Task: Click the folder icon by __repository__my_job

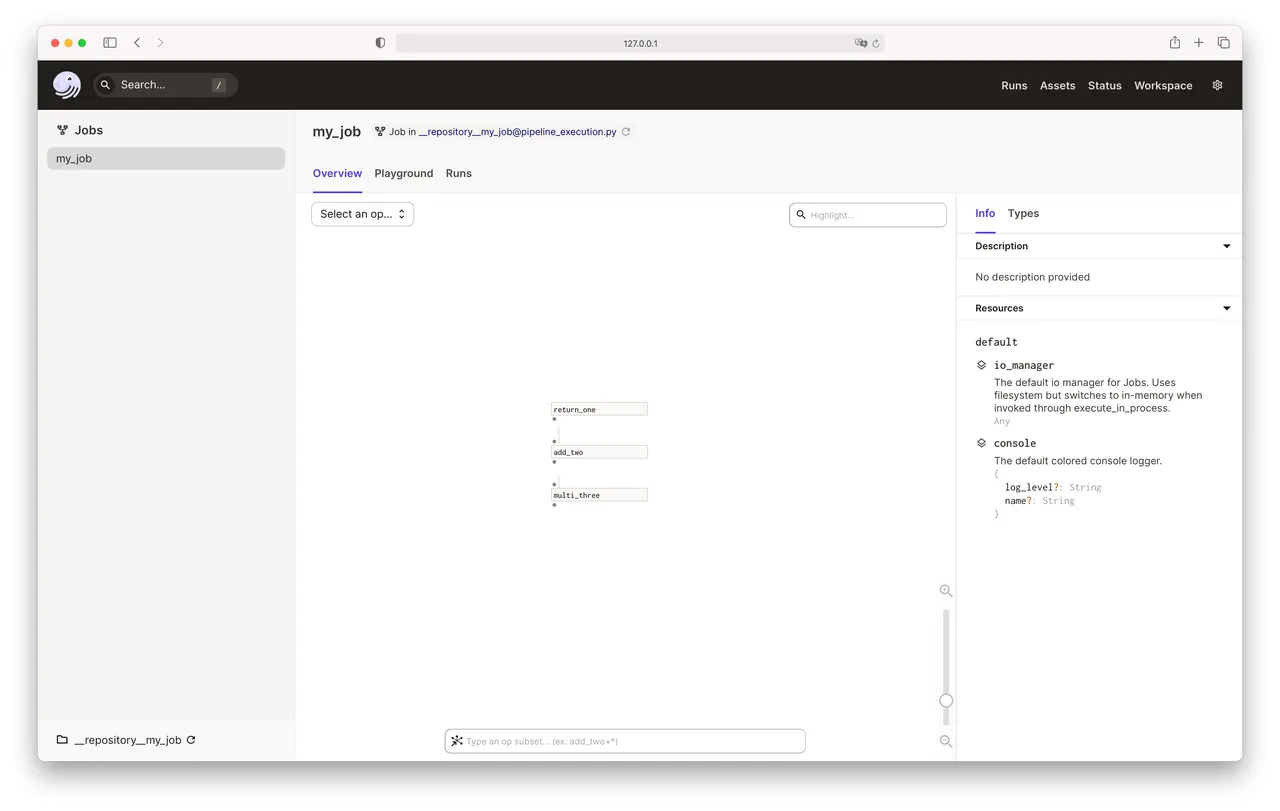Action: (x=62, y=740)
